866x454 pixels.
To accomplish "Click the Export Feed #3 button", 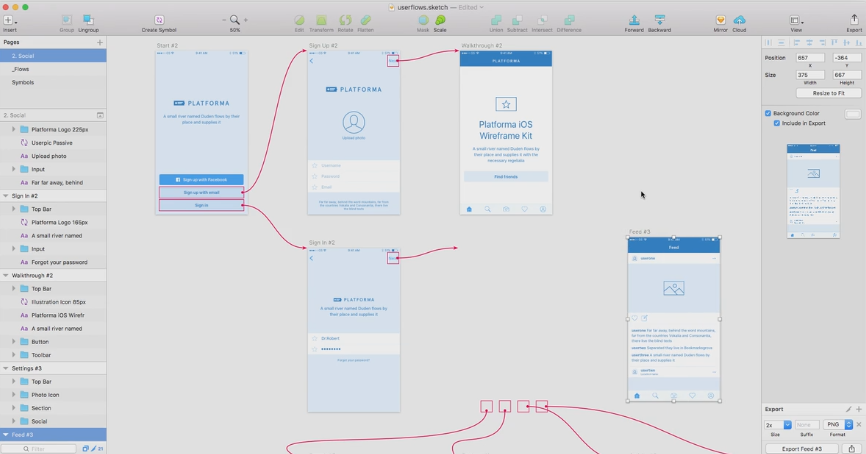I will click(801, 449).
